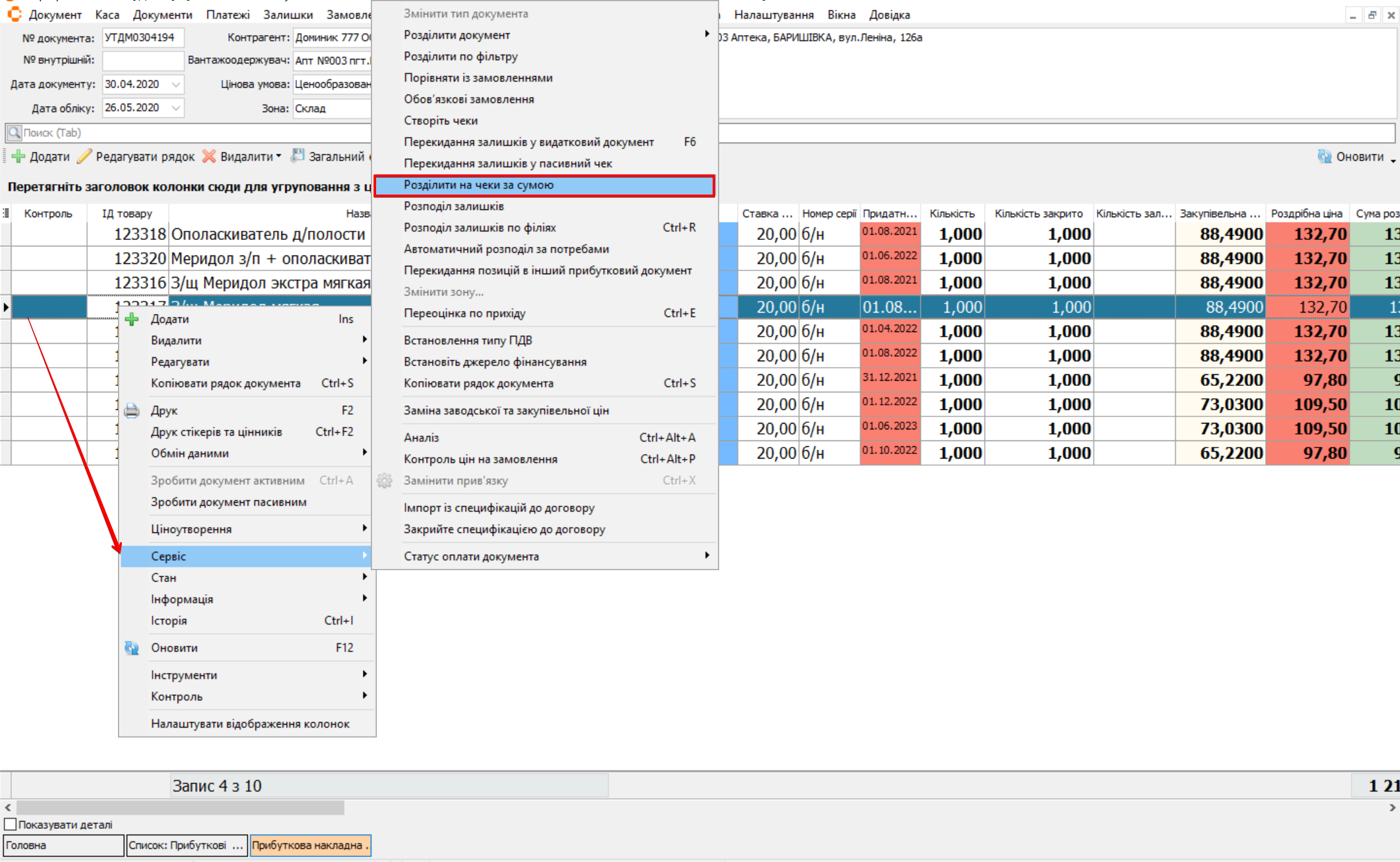1400x862 pixels.
Task: Click the Роздрібна ціна column header
Action: coord(1306,213)
